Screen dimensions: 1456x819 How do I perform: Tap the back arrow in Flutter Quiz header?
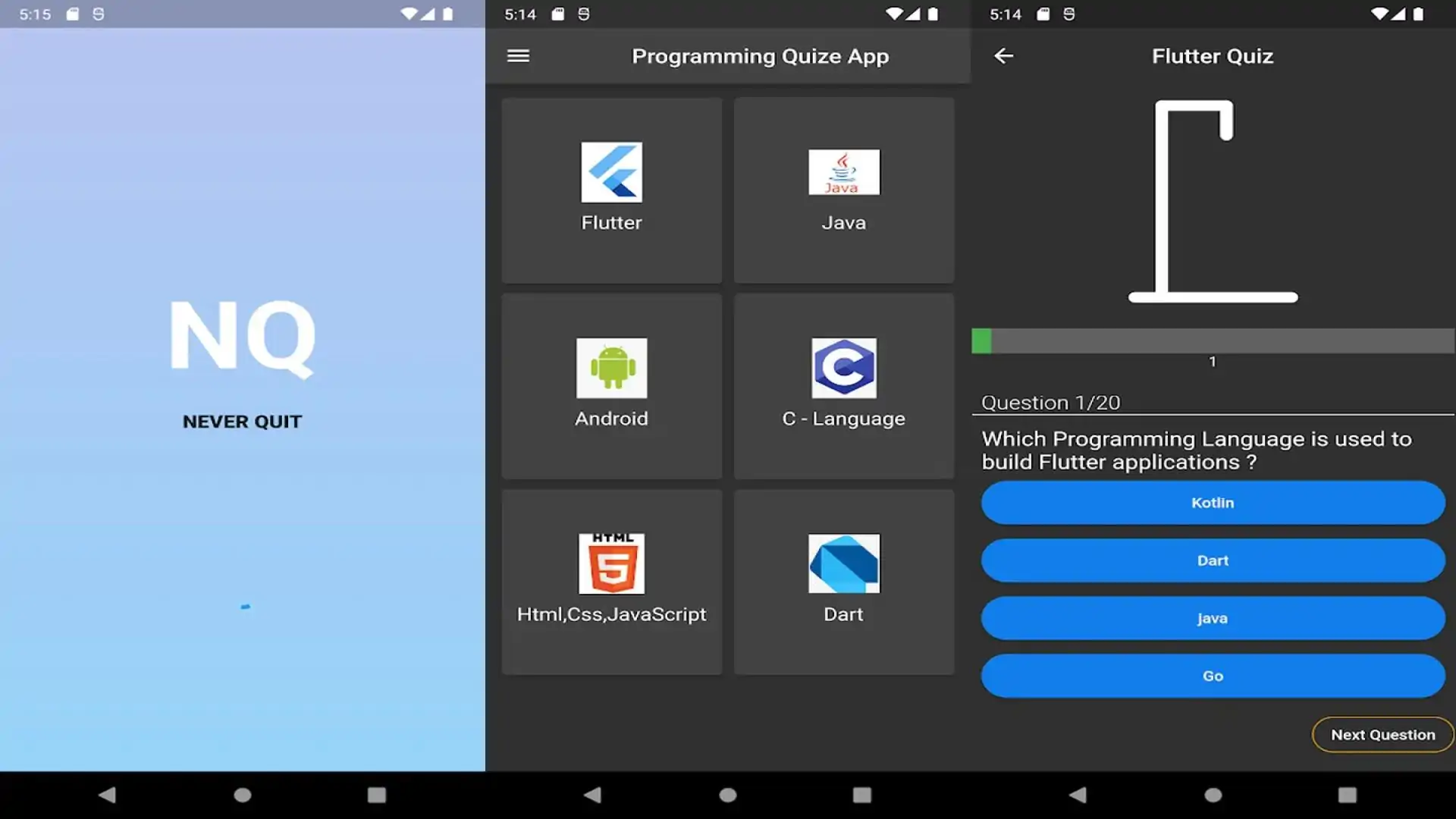(x=1003, y=56)
